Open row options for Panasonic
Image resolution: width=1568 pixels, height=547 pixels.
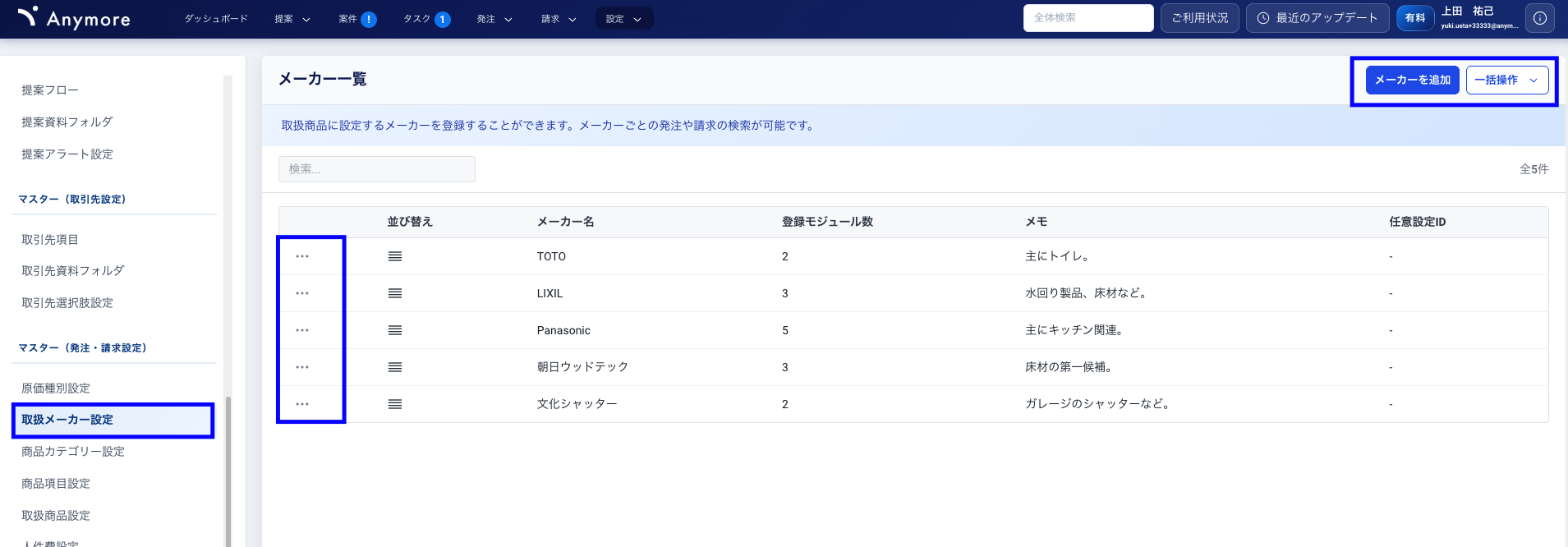click(302, 330)
